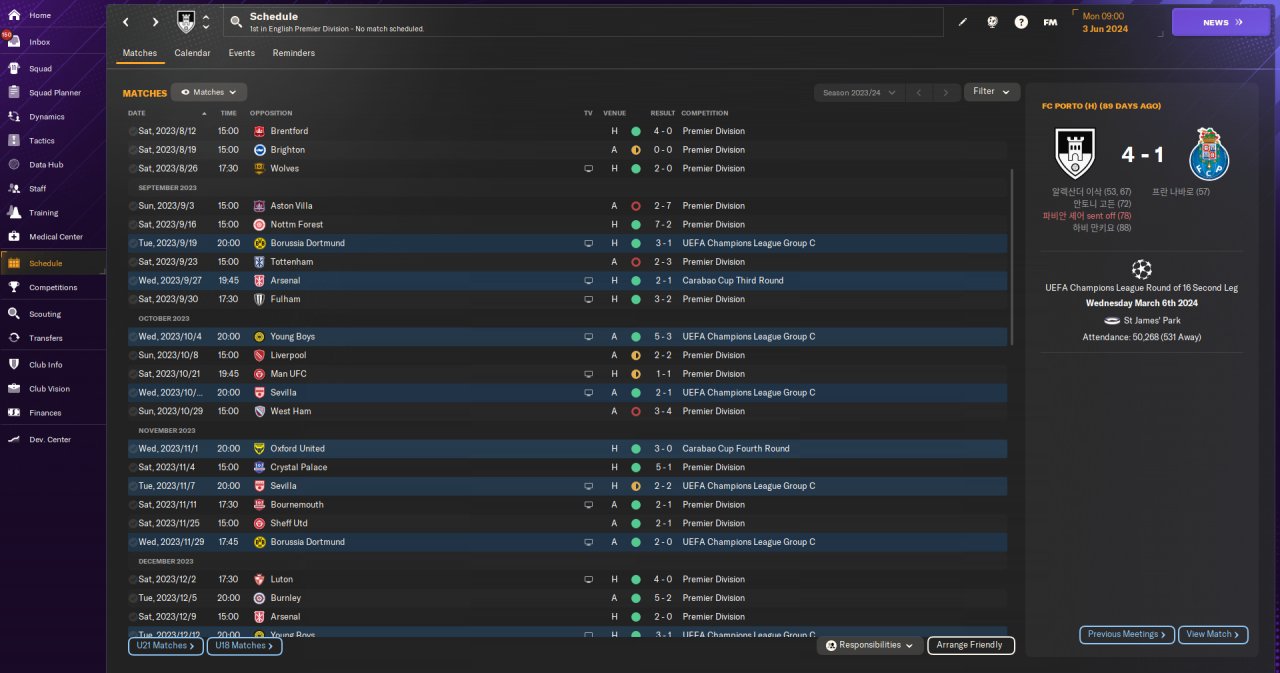
Task: Open the Matches view dropdown
Action: (208, 92)
